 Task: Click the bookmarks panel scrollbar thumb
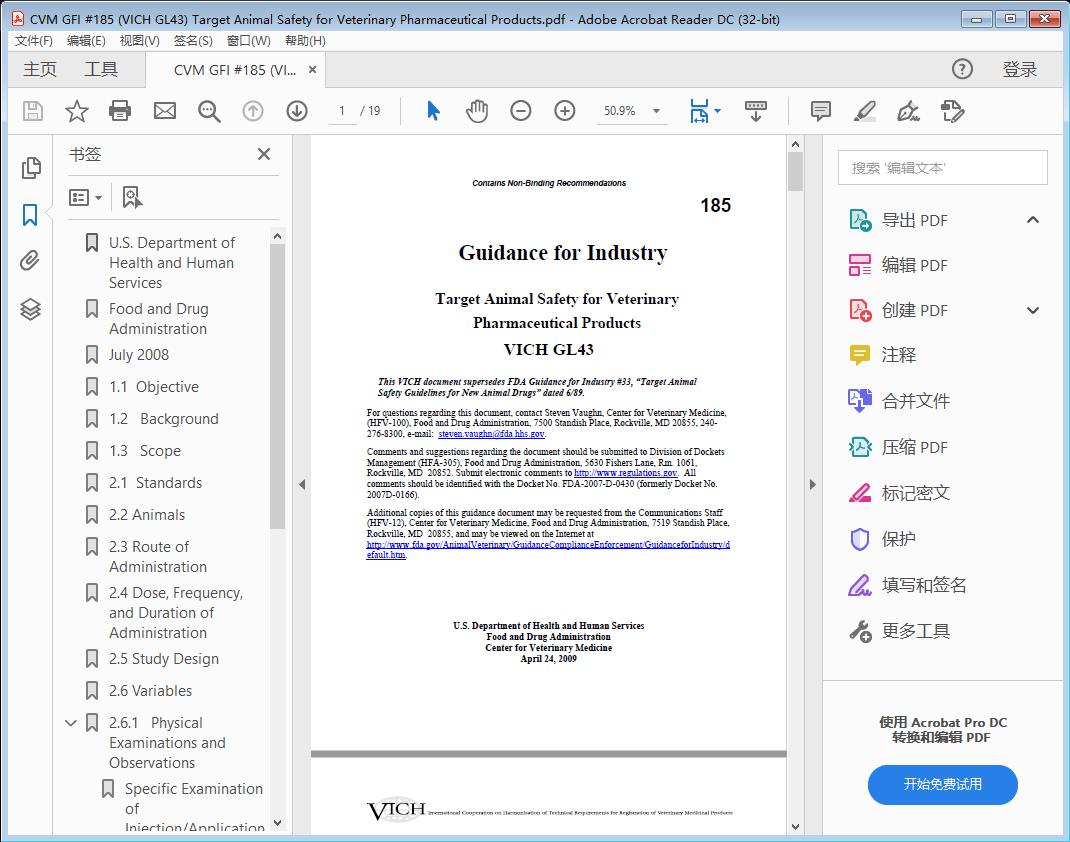pyautogui.click(x=277, y=387)
